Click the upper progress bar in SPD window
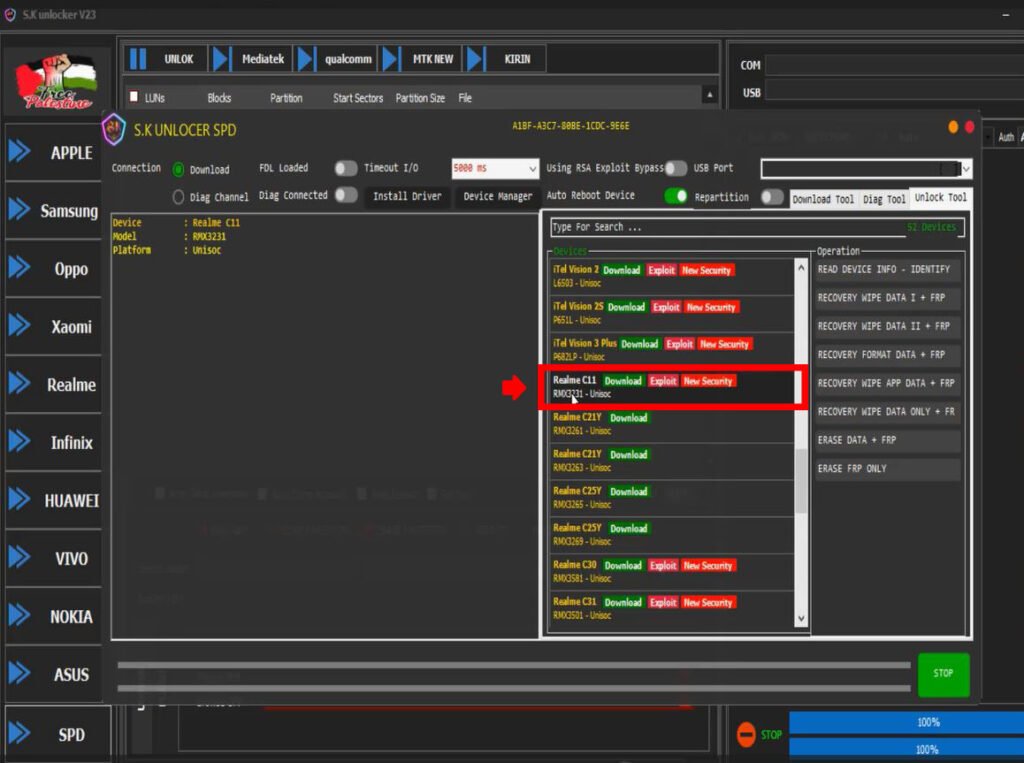The image size is (1024, 763). pyautogui.click(x=514, y=665)
